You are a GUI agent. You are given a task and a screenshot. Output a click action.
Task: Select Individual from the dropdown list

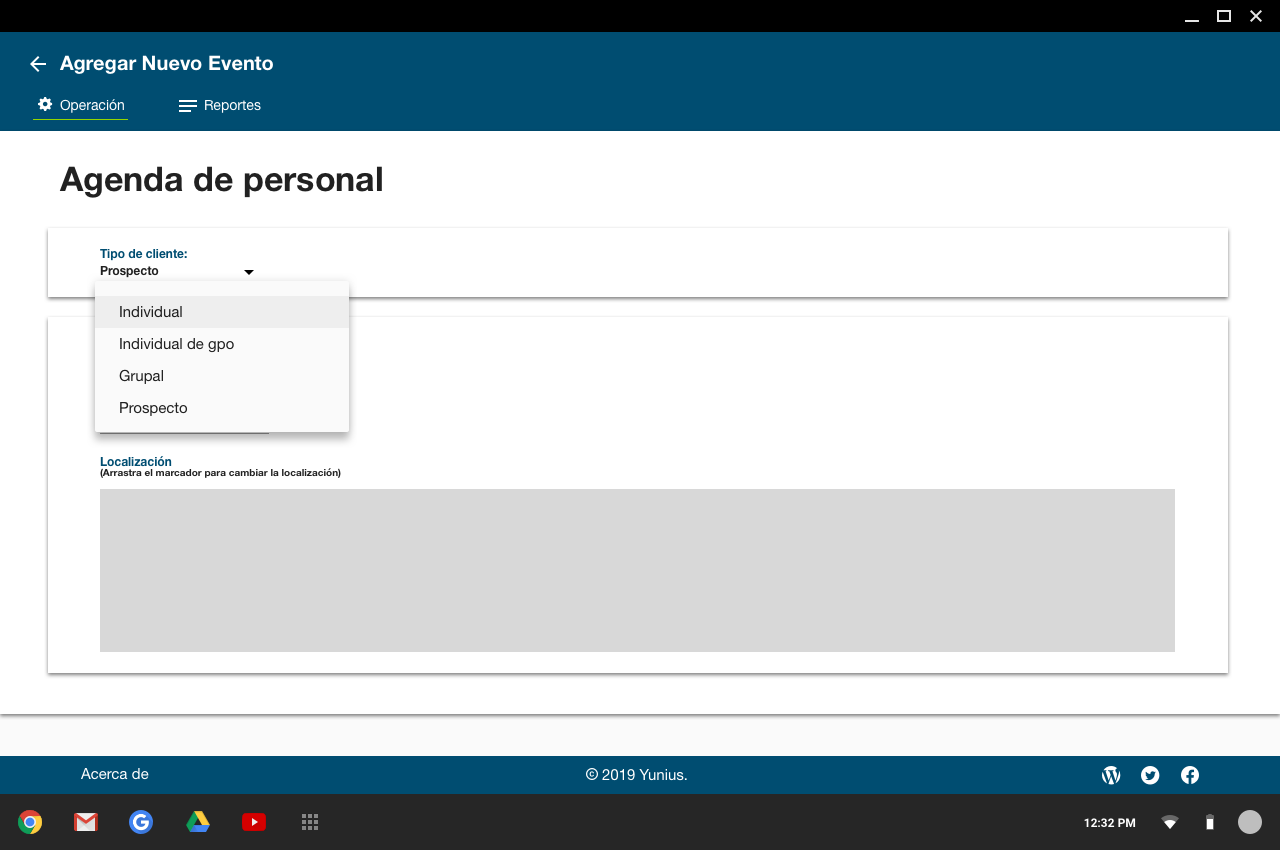point(151,312)
